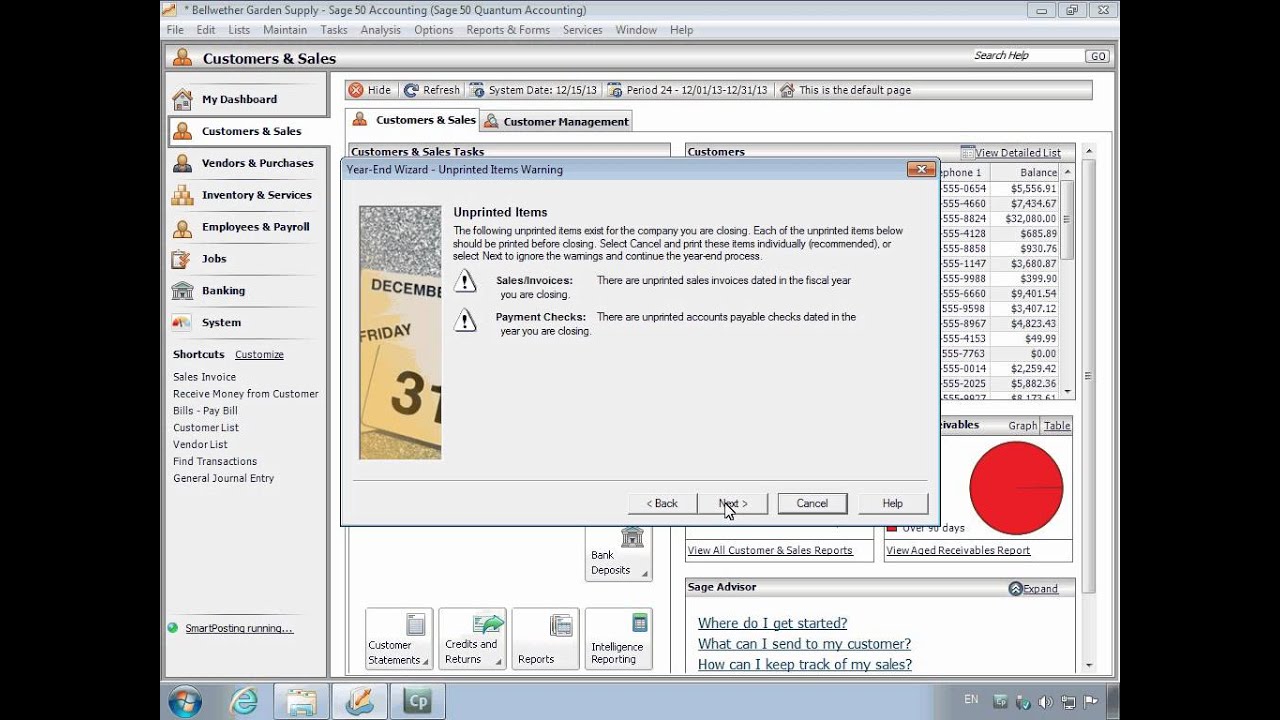
Task: Open System sidebar icon
Action: click(x=182, y=323)
